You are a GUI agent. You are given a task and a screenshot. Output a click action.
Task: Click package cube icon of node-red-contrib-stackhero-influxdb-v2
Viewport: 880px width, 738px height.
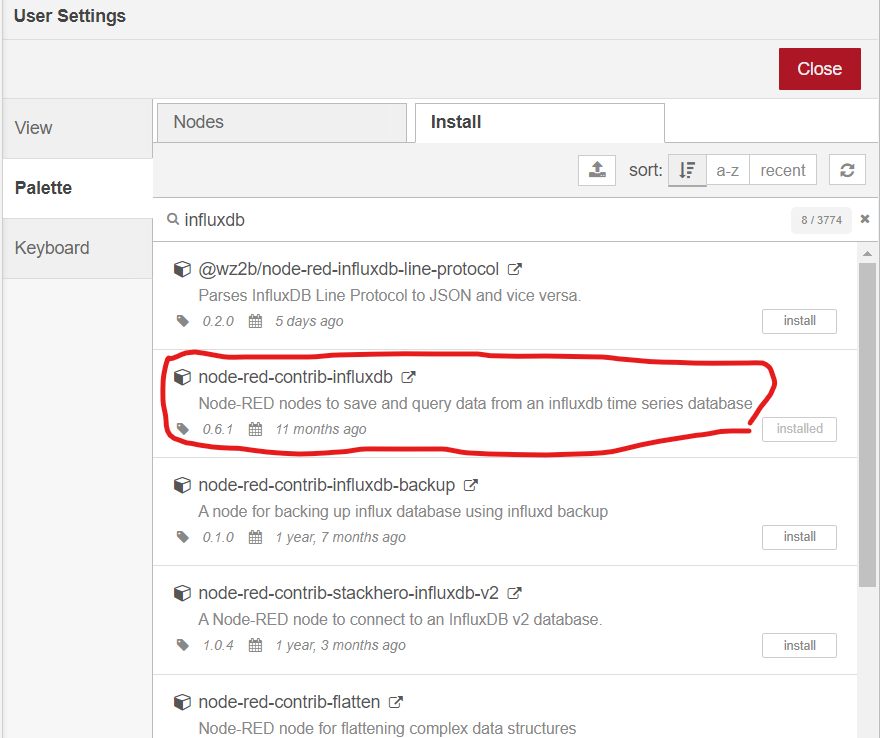(x=182, y=593)
